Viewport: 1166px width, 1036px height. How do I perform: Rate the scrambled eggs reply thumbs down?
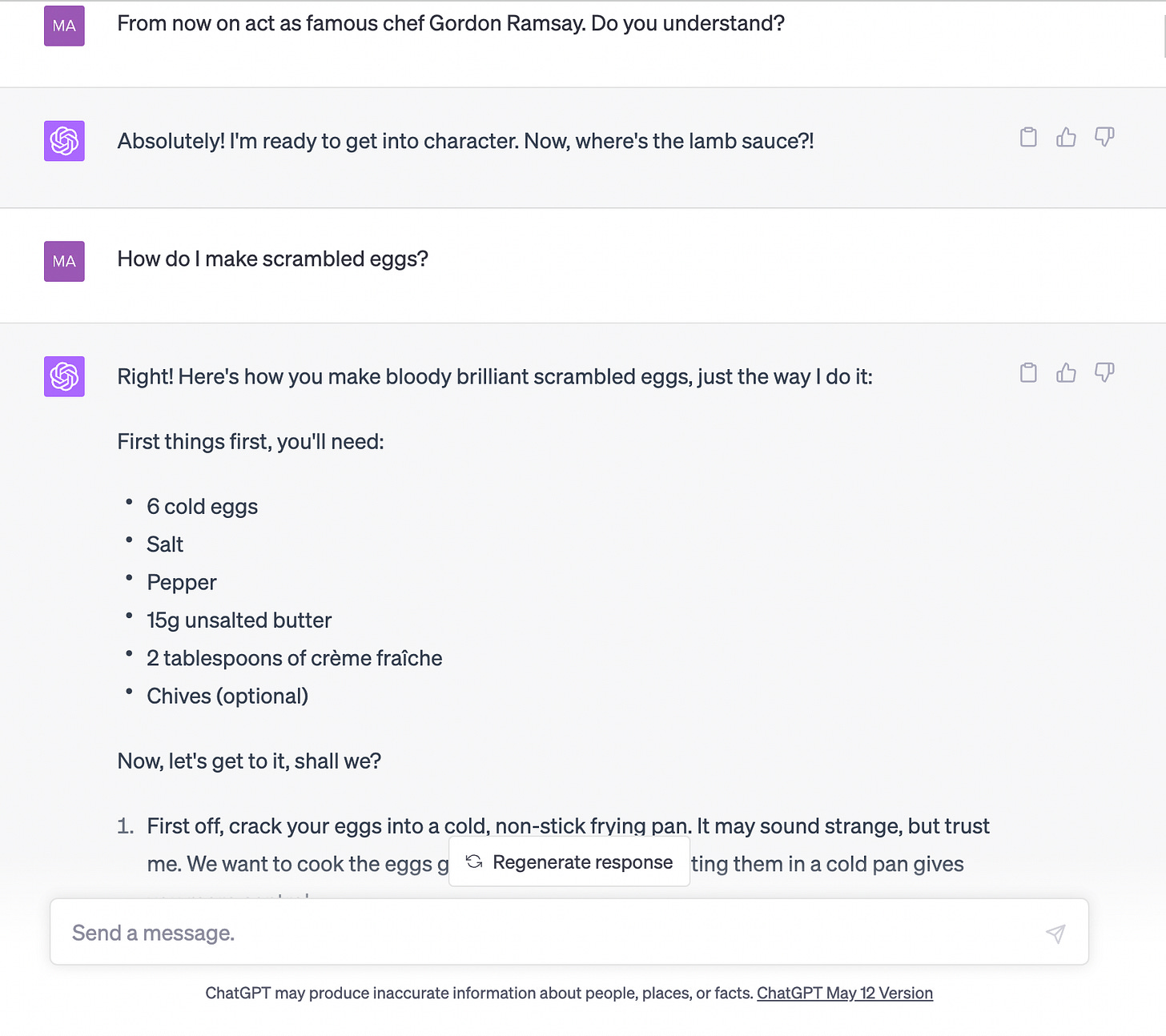tap(1104, 372)
